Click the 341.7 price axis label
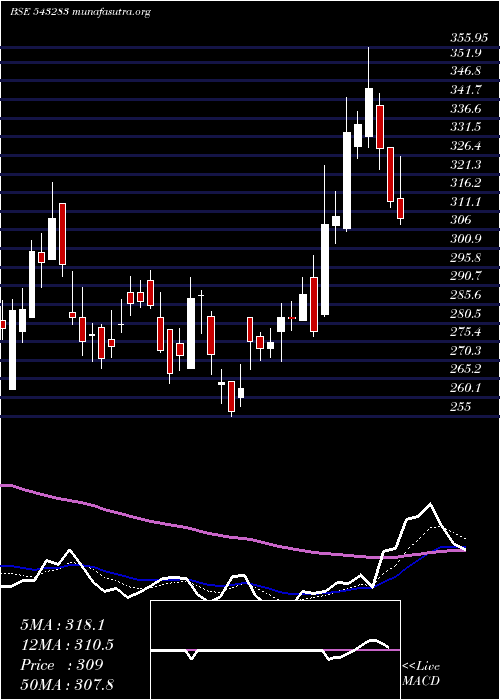The image size is (500, 700). [x=465, y=90]
